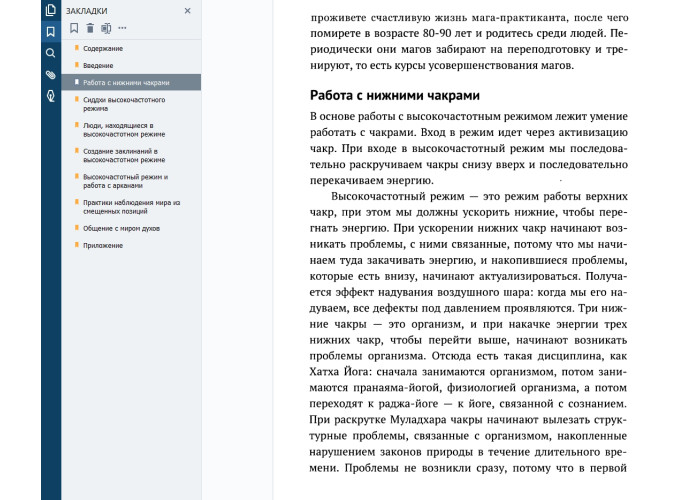
Task: Open the bookmarks more options ellipsis
Action: [122, 28]
